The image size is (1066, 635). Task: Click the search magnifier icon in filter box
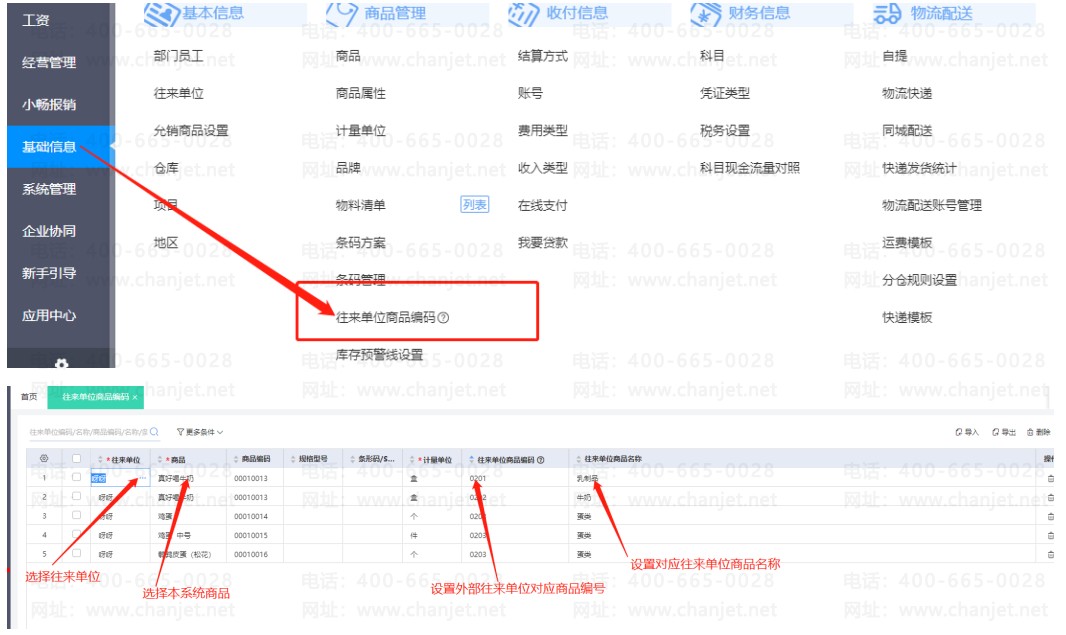[x=154, y=431]
